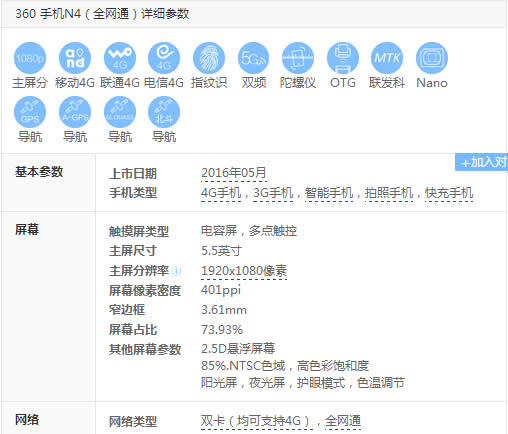This screenshot has height=434, width=508.
Task: Click the GPS 导航 icon
Action: [30, 112]
